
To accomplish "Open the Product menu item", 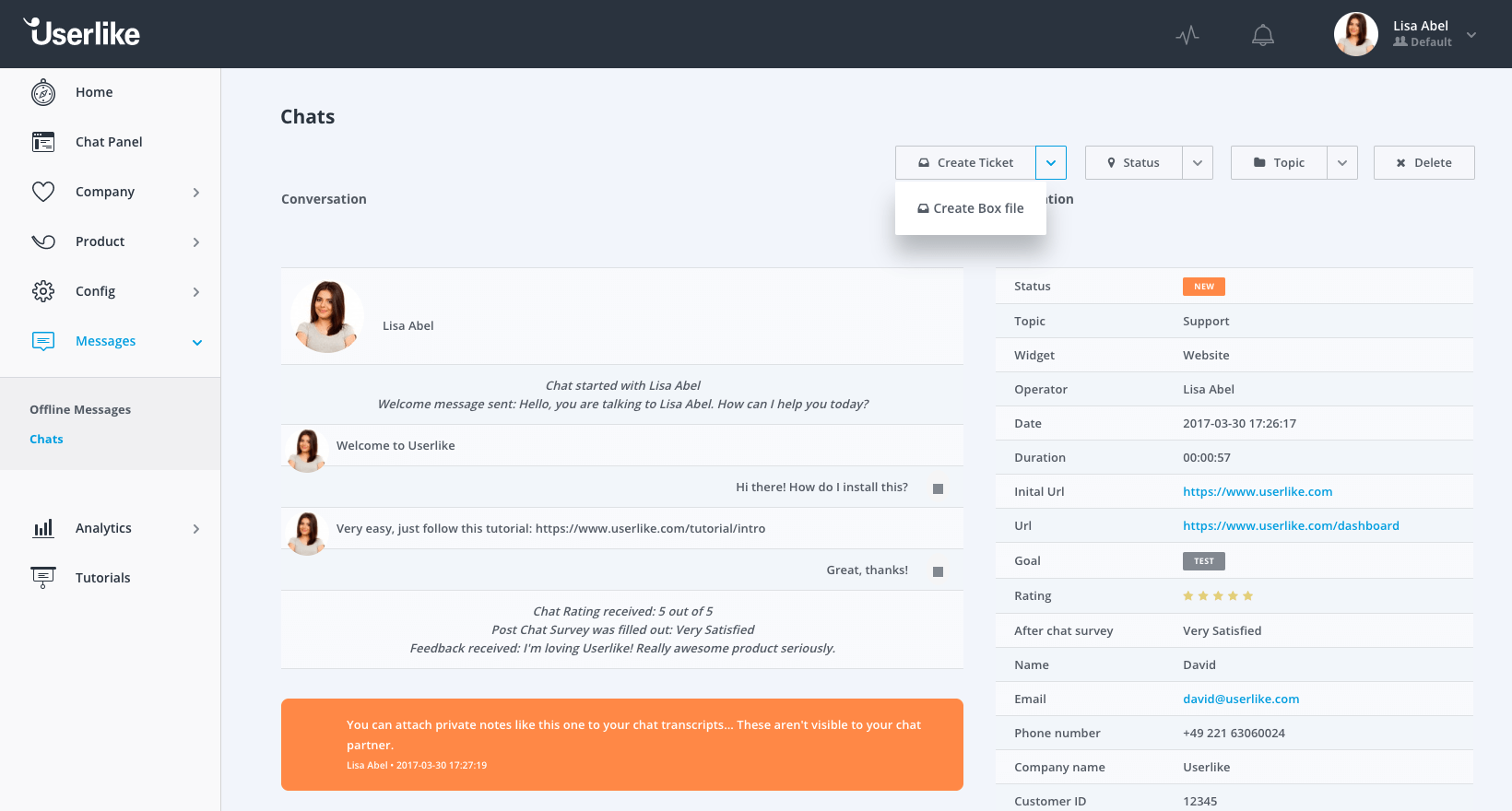I will tap(100, 241).
